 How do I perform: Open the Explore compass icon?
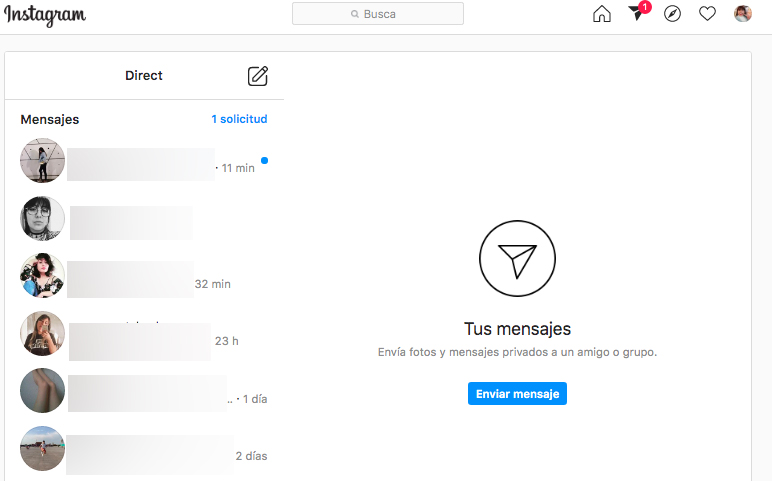672,14
